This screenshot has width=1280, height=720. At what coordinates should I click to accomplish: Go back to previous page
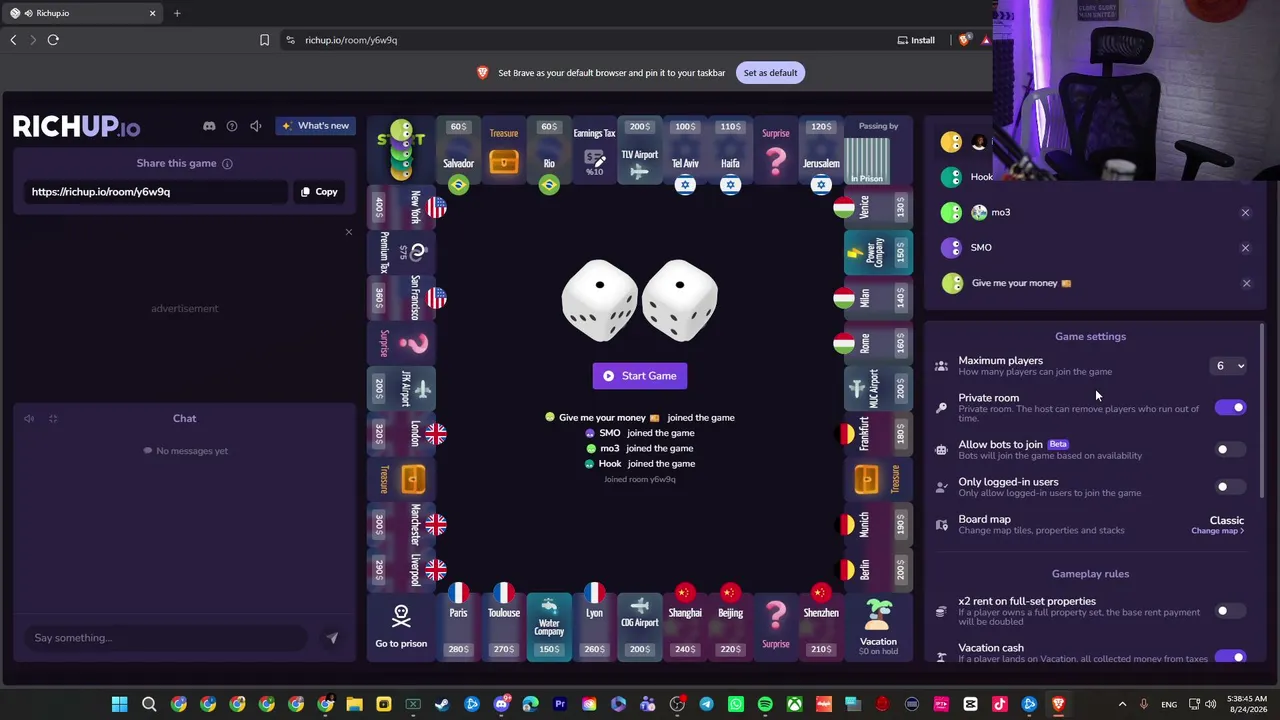click(13, 40)
